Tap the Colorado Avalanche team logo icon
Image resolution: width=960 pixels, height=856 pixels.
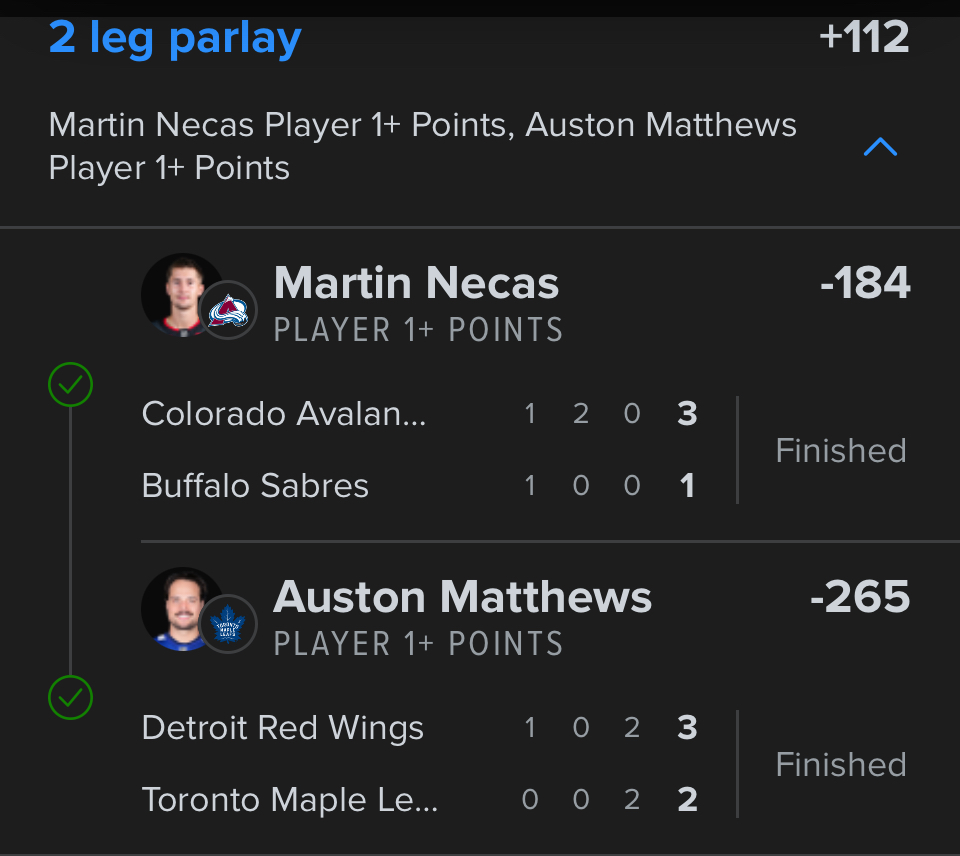pos(230,310)
